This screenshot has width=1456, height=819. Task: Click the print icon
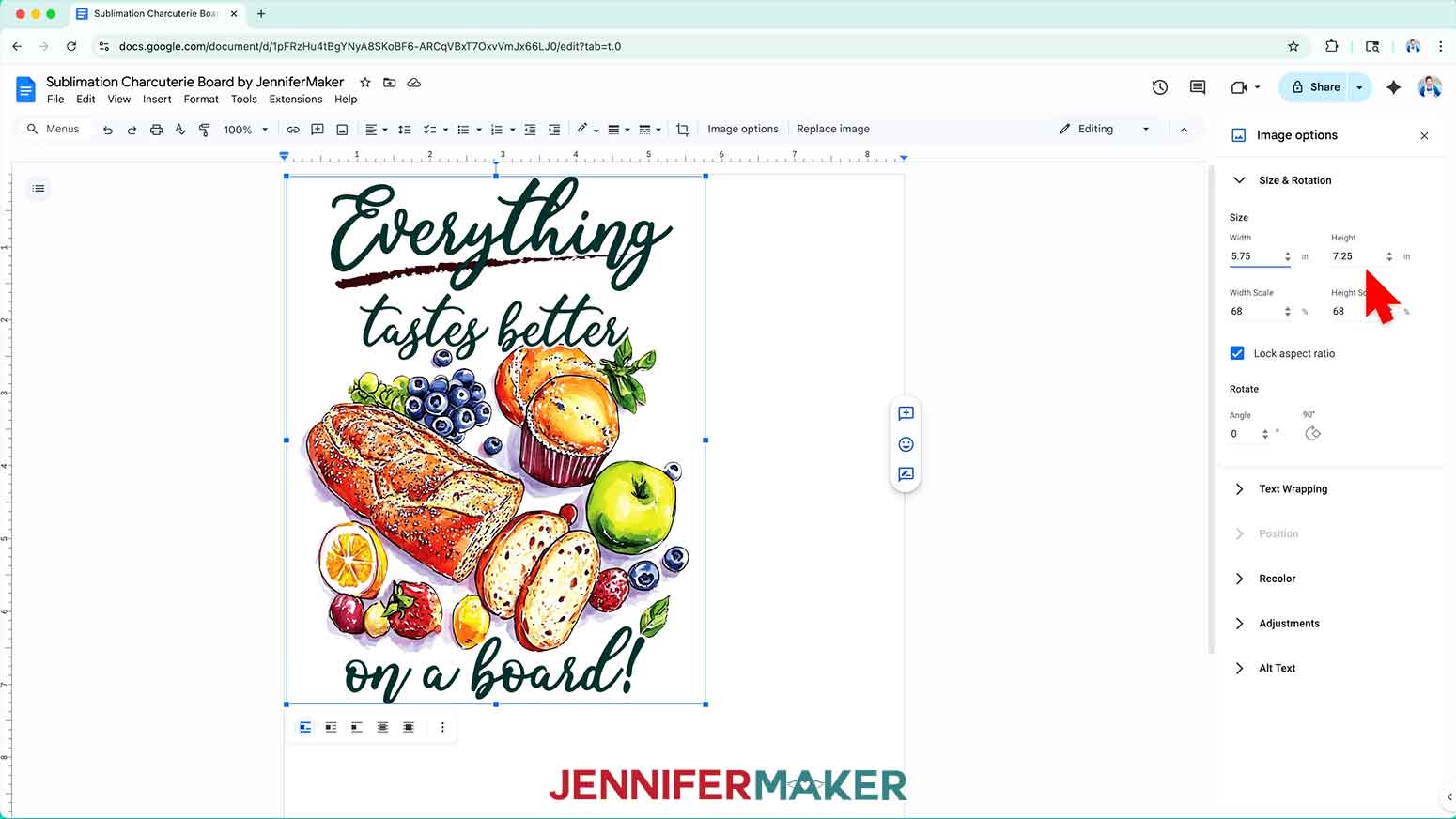click(156, 130)
